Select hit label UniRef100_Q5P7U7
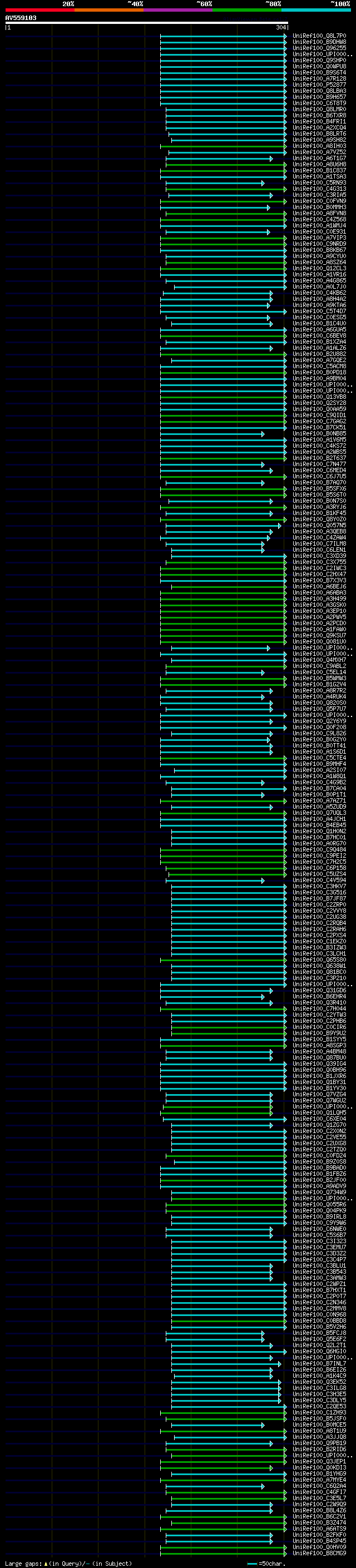The width and height of the screenshot is (356, 1568). [x=319, y=709]
